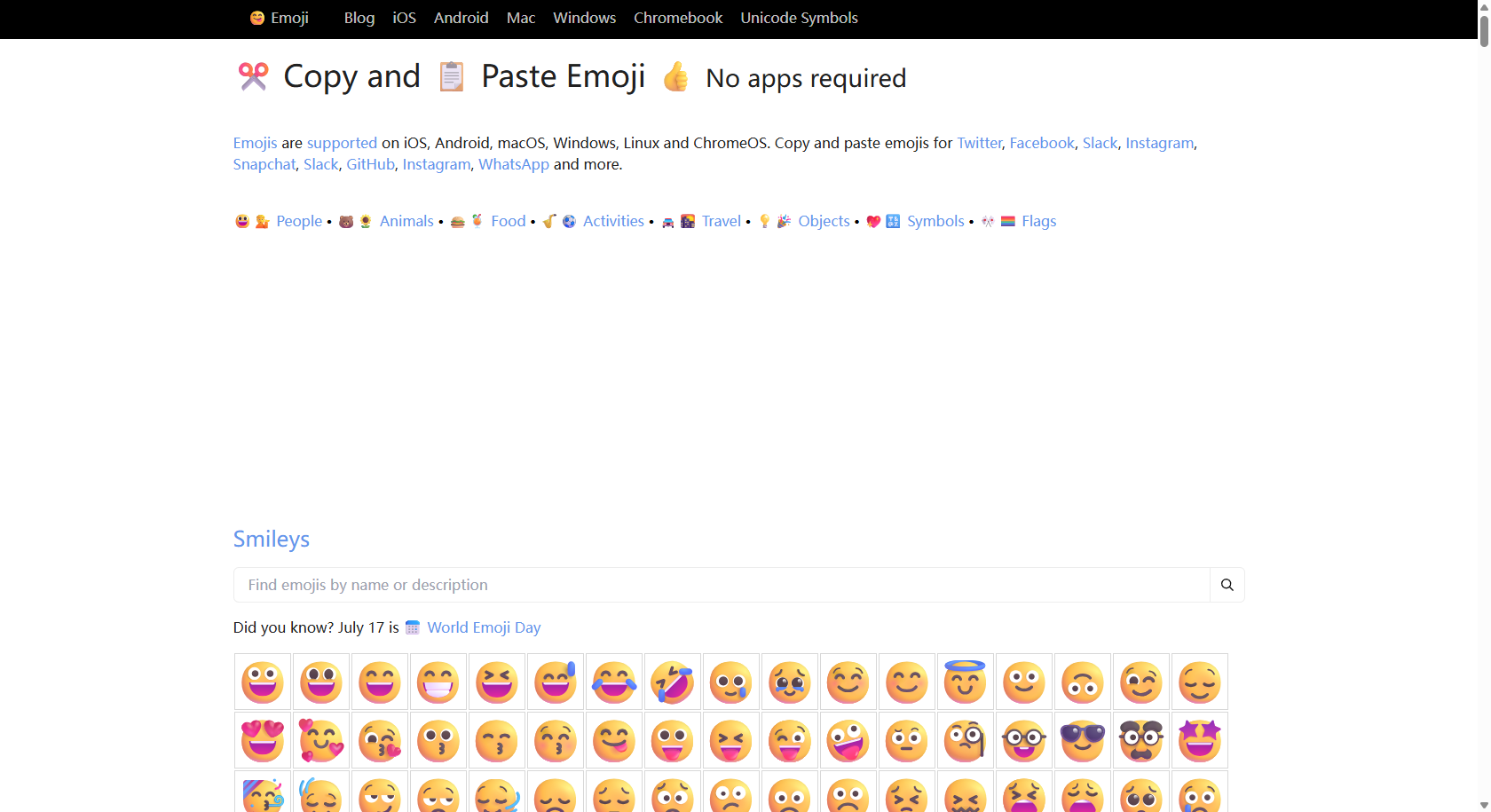Image resolution: width=1491 pixels, height=812 pixels.
Task: Copy the star-struck emoji
Action: [1200, 740]
